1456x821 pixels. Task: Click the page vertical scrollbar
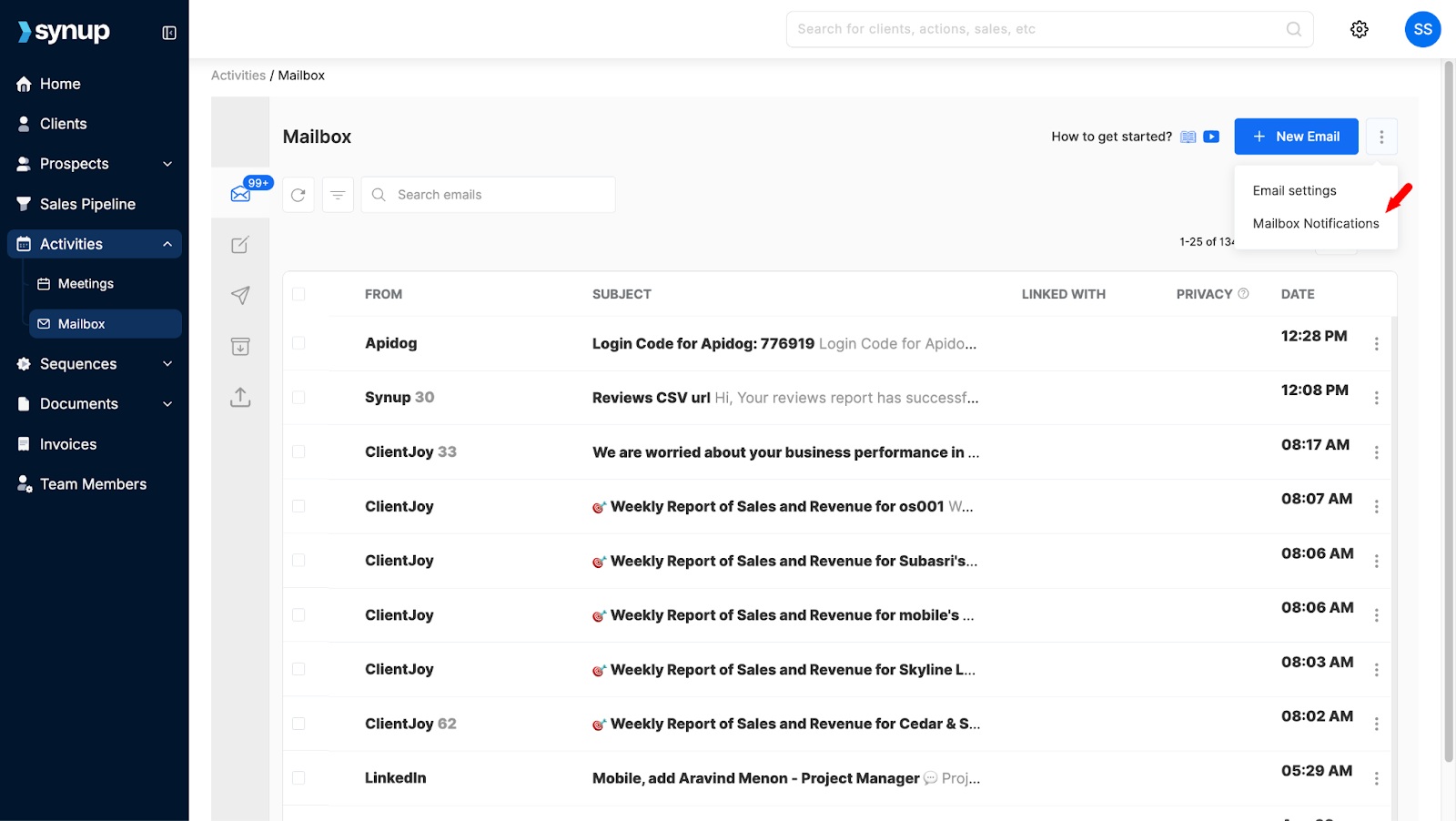(1449, 410)
